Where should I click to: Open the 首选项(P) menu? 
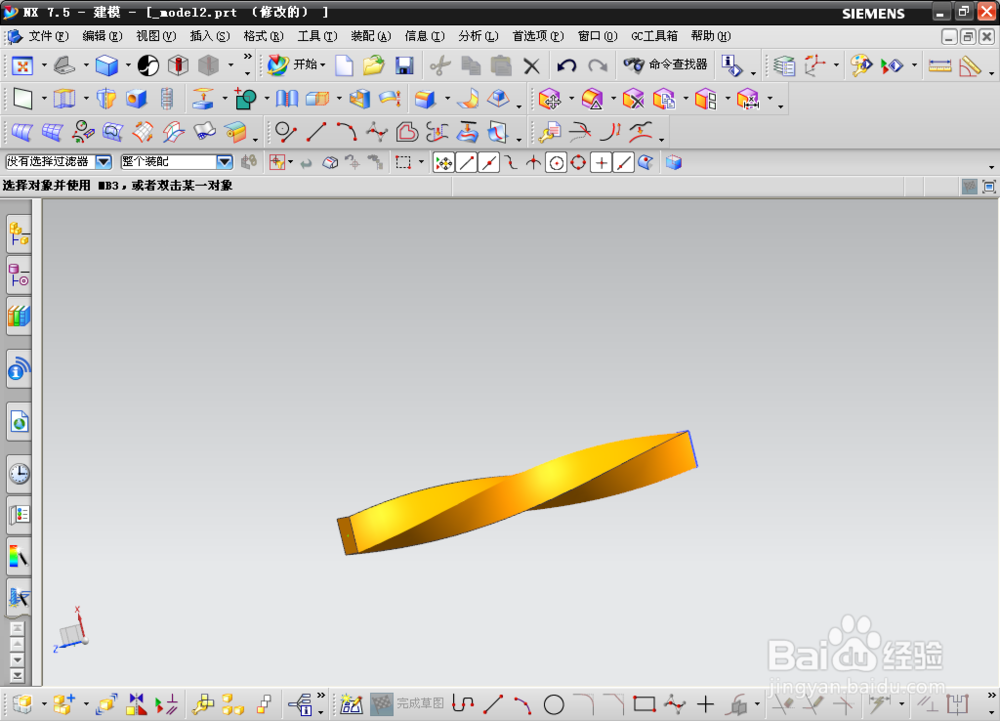pos(538,36)
